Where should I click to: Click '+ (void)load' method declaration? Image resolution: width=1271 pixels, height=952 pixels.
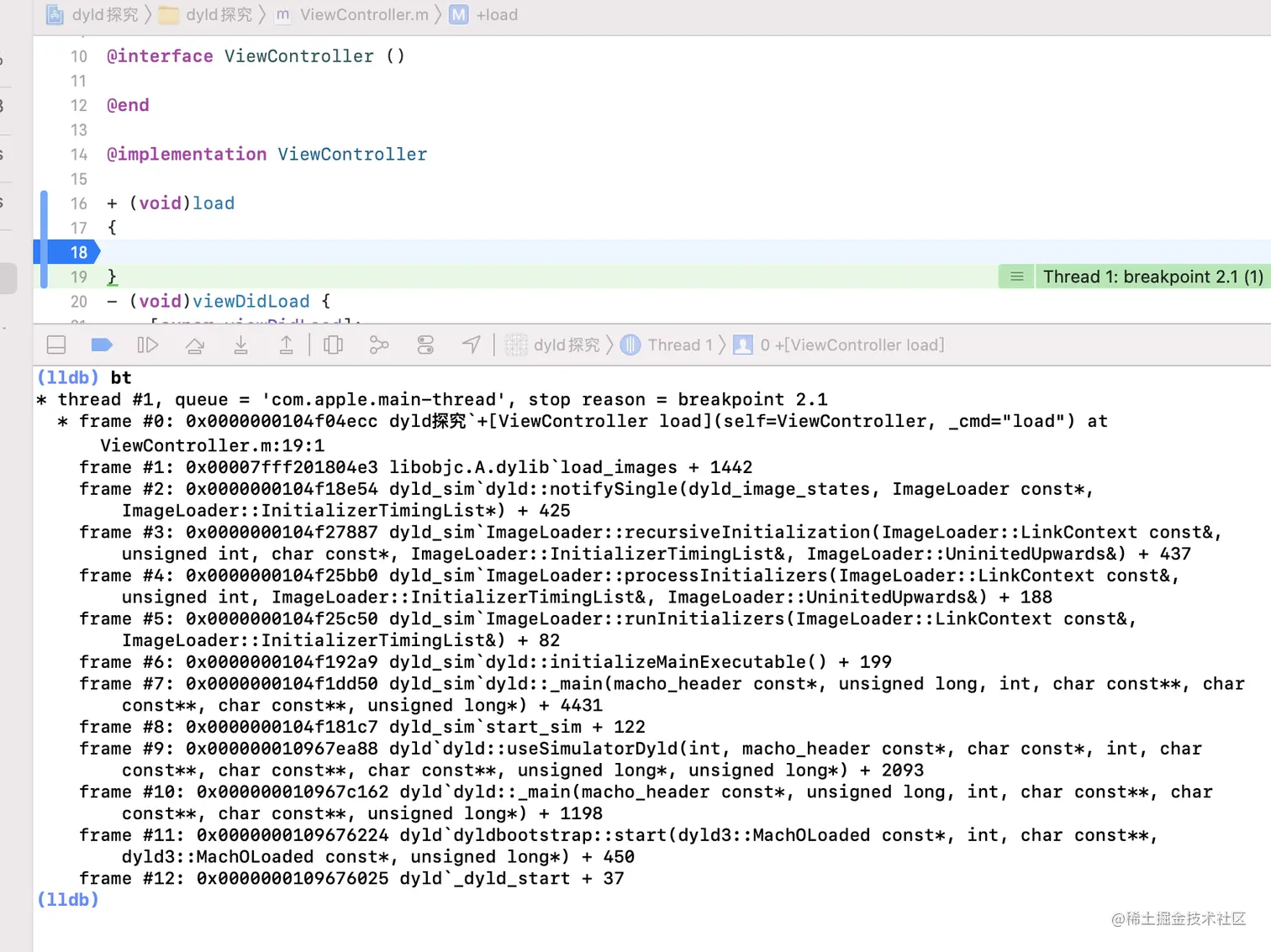click(171, 203)
